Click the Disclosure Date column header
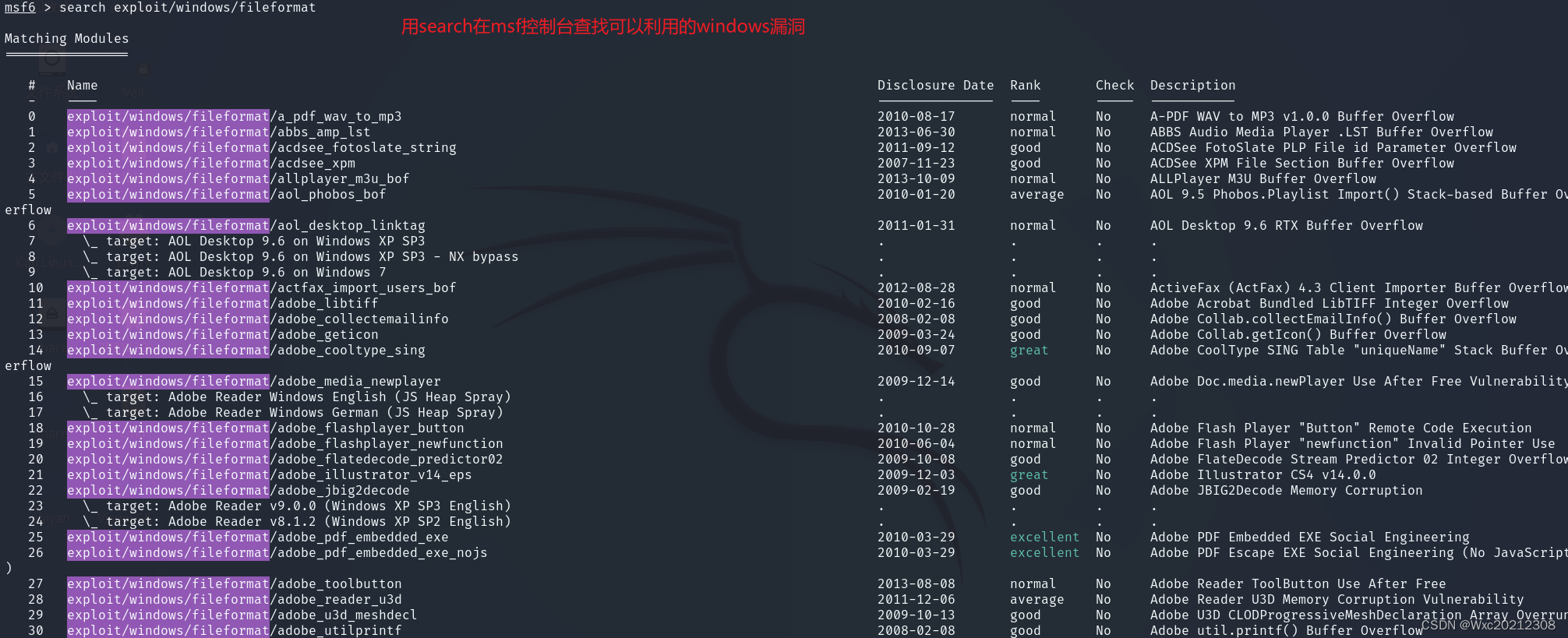 (x=936, y=86)
